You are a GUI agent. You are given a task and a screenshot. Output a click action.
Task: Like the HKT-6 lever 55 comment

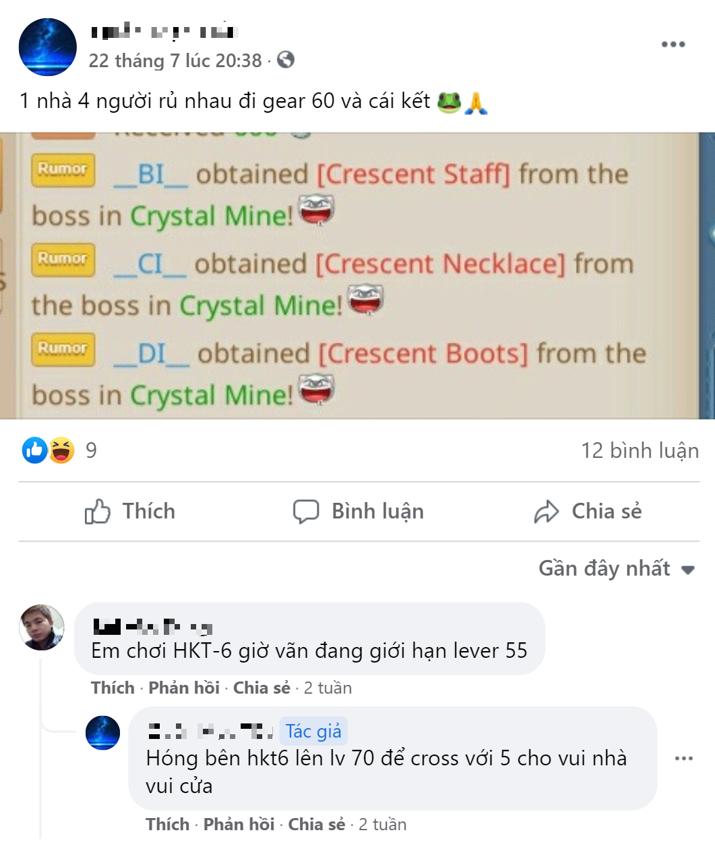click(113, 688)
